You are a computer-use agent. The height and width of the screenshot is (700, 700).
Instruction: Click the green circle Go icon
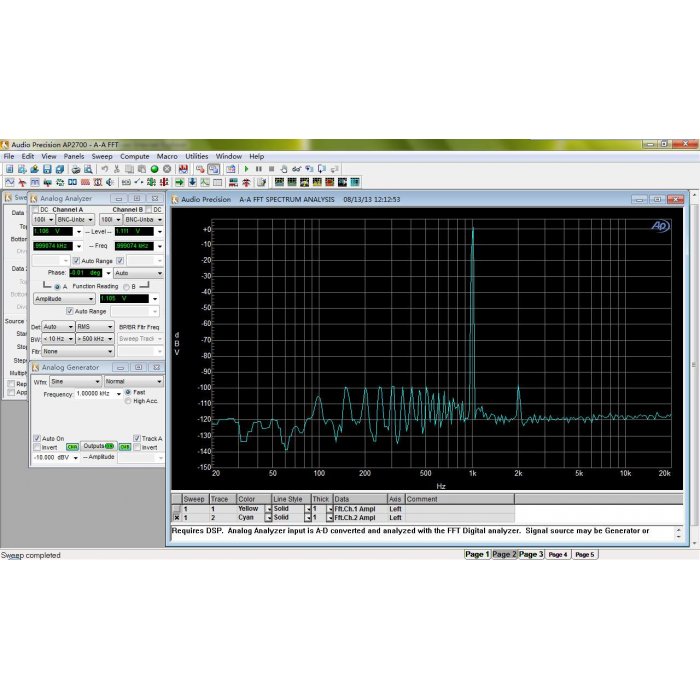pyautogui.click(x=154, y=169)
